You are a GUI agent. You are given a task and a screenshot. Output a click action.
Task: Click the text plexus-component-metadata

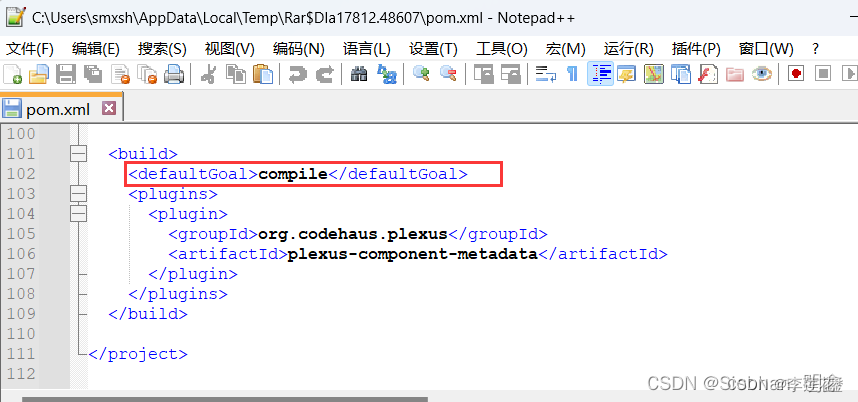(413, 254)
